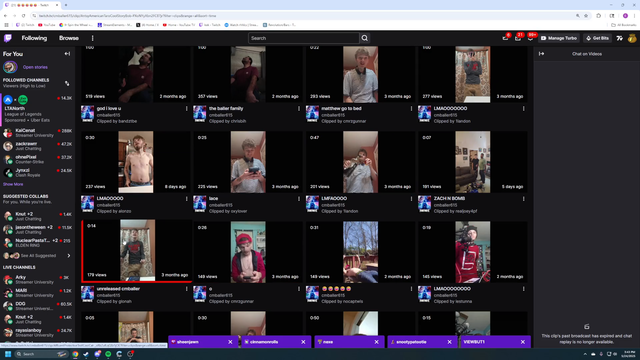640x360 pixels.
Task: Open zackrawrr channel in sidebar
Action: click(x=38, y=146)
